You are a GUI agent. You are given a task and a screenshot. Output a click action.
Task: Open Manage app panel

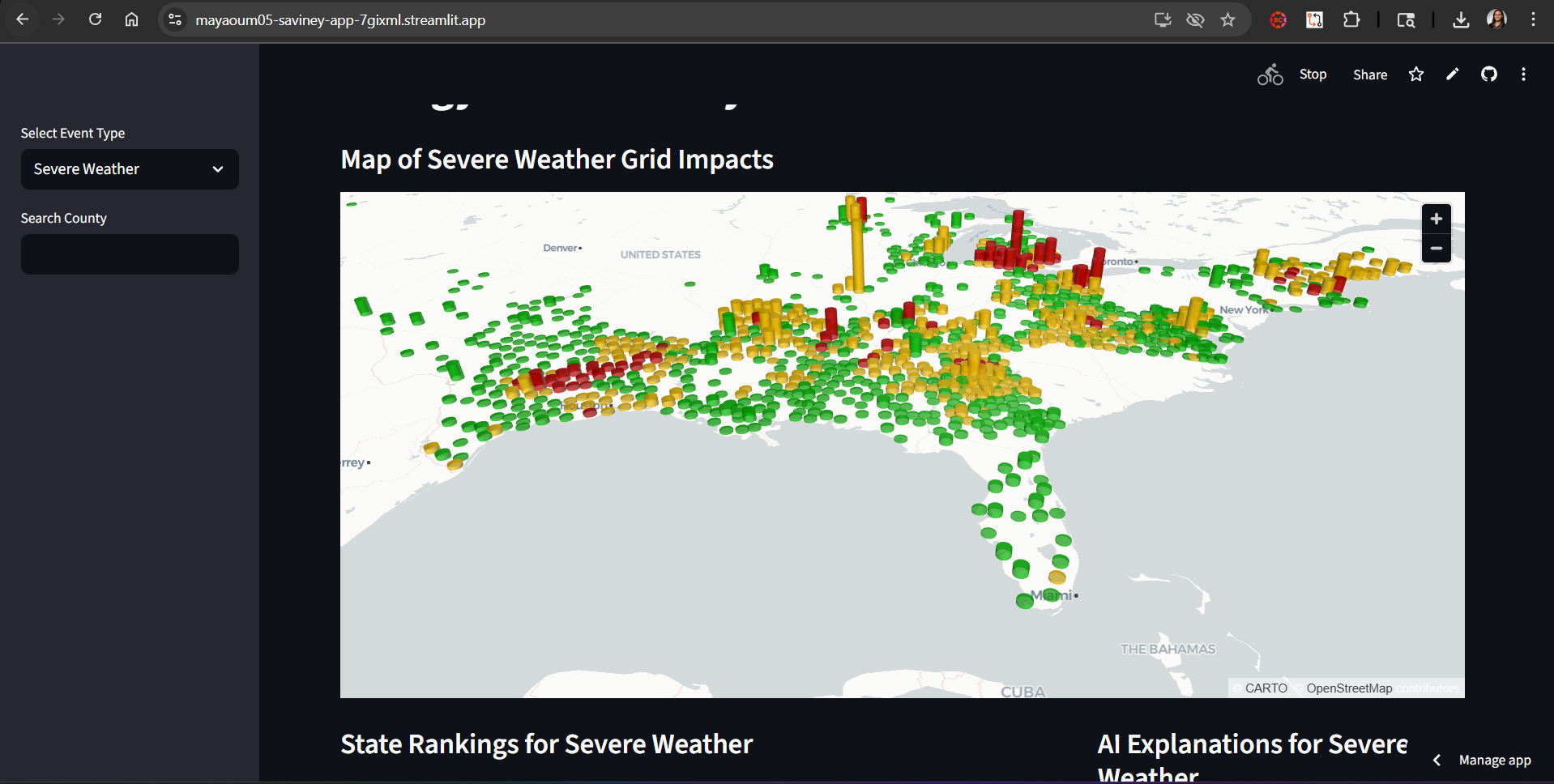point(1495,761)
